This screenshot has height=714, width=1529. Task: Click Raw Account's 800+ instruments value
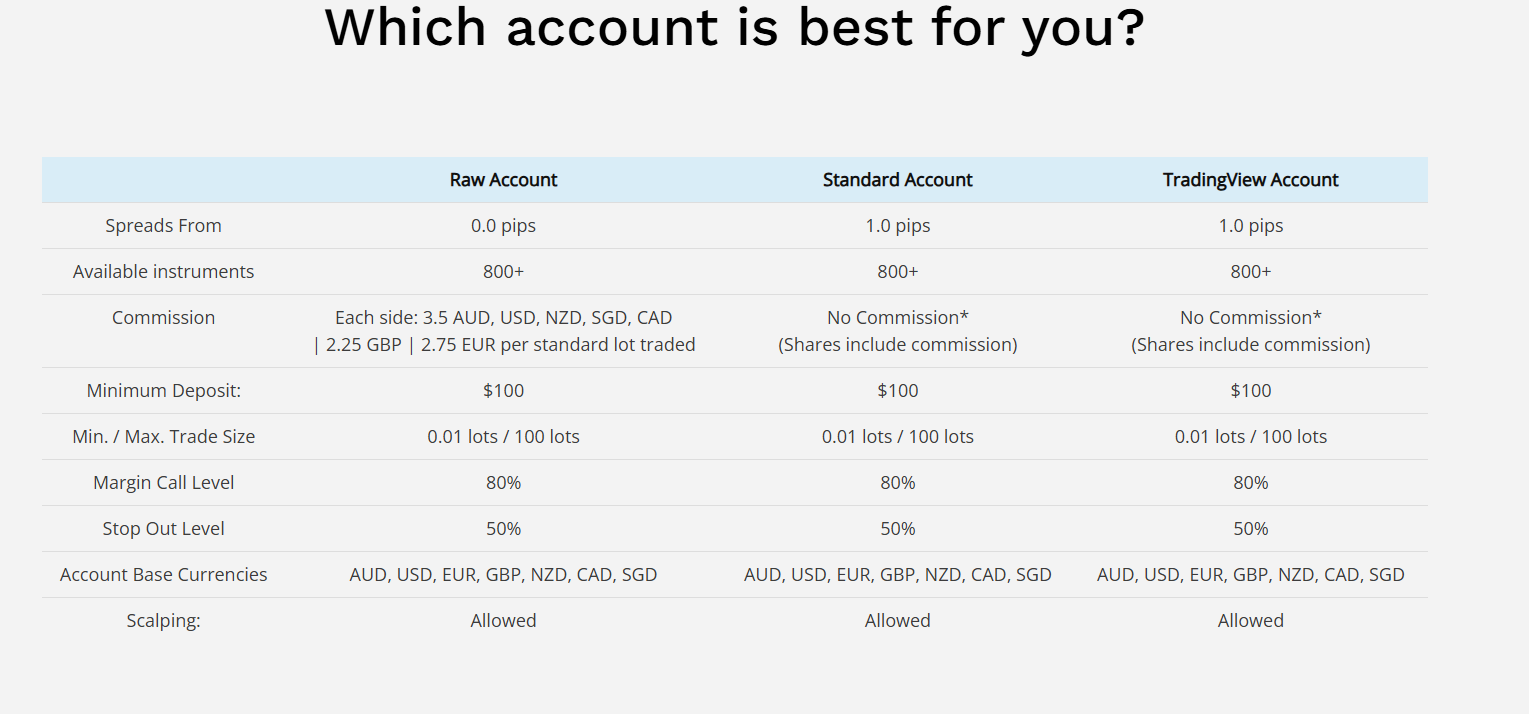[503, 272]
